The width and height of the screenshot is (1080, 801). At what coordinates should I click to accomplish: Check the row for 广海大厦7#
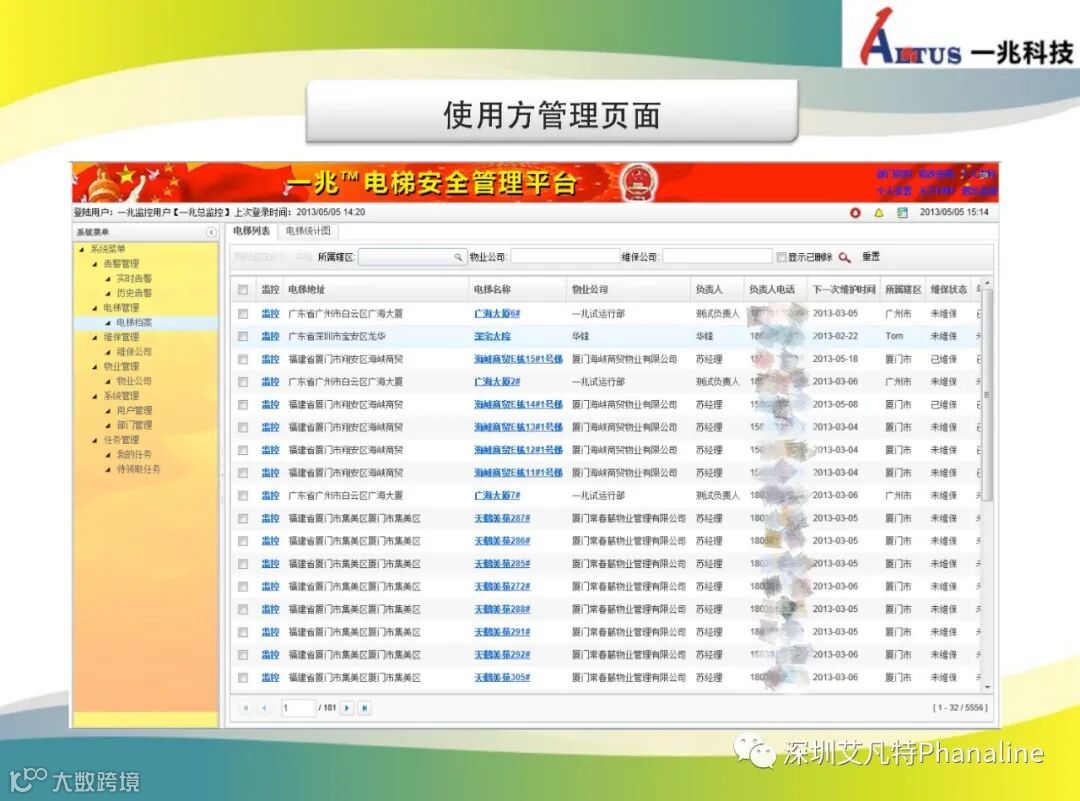tap(242, 496)
